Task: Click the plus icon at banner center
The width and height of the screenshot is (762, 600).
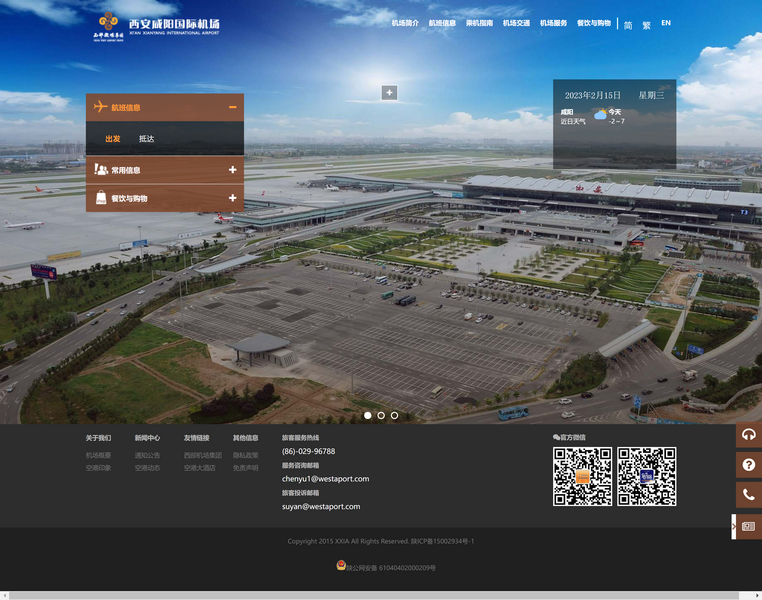Action: (x=389, y=93)
